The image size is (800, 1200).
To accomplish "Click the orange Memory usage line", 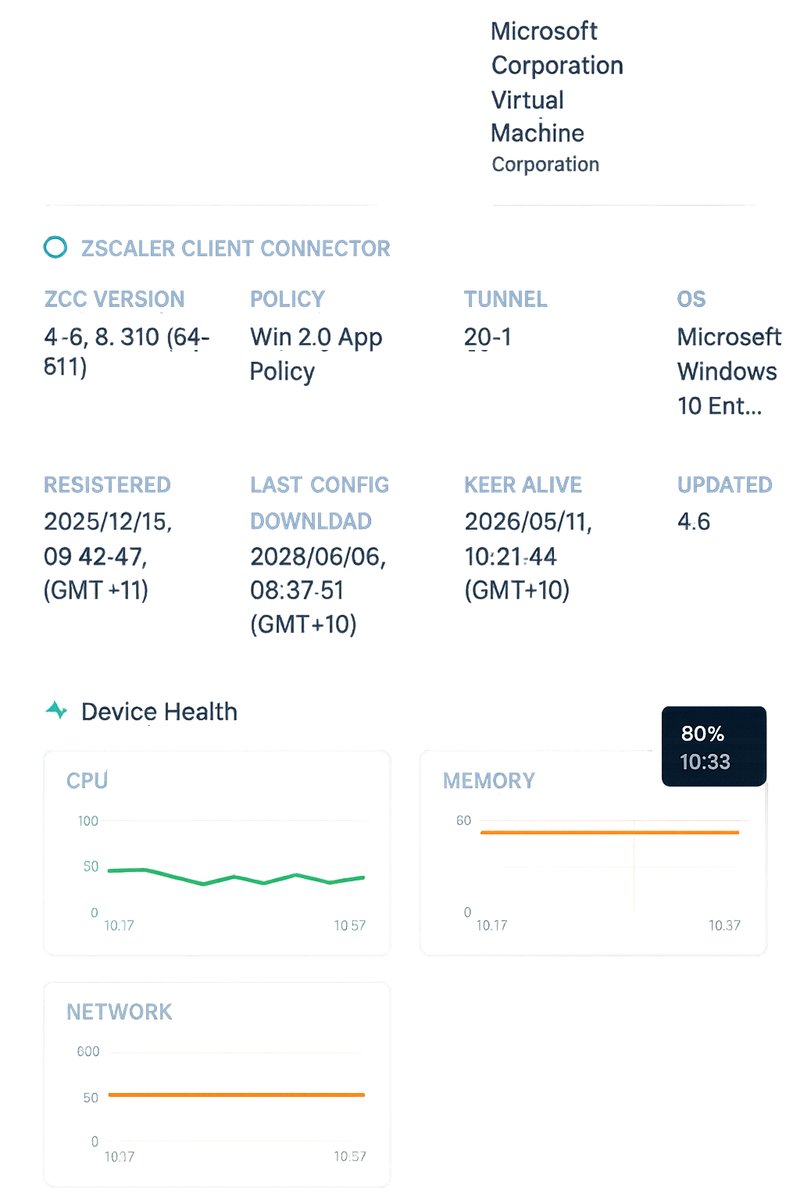I will 610,832.
